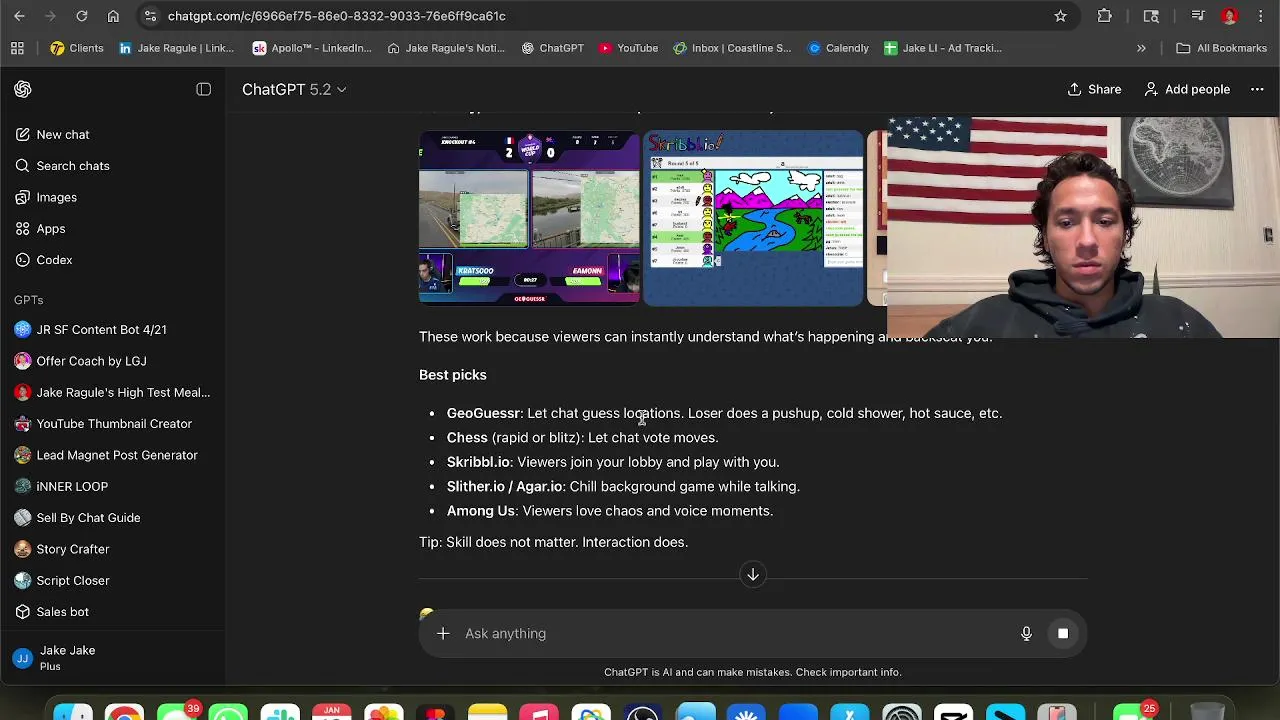Open the ChatGPT bookmark

point(553,48)
